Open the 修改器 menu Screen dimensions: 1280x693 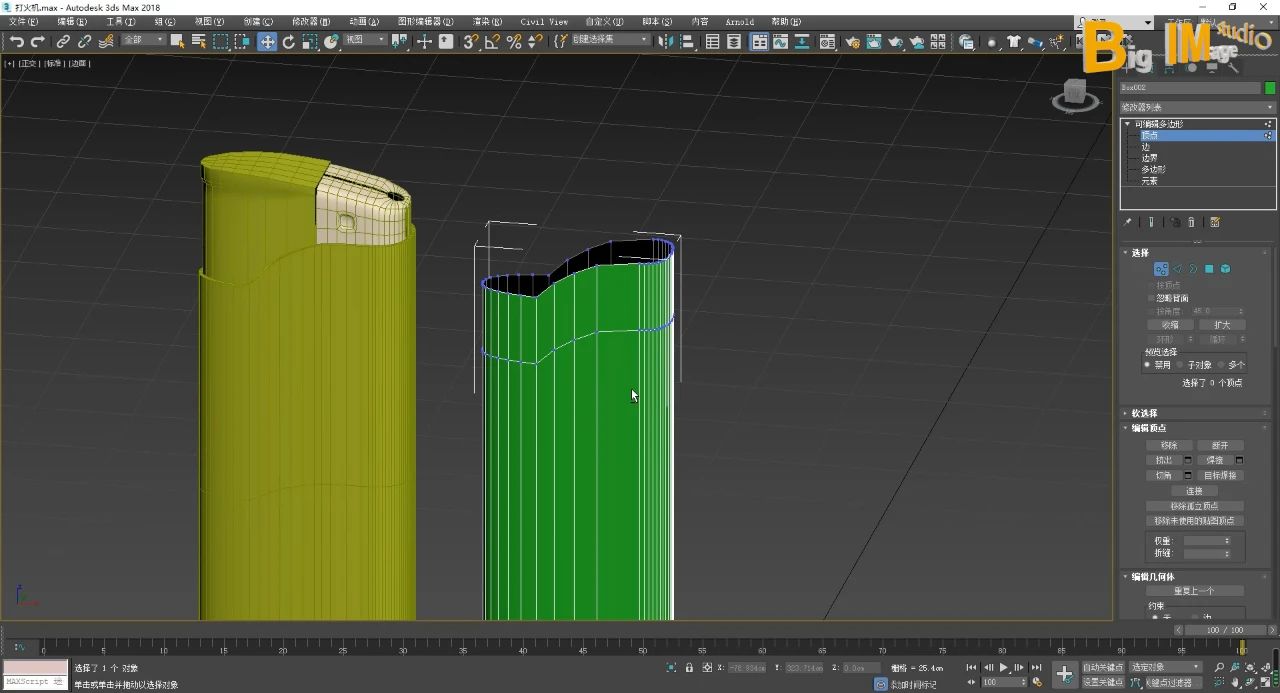pos(310,21)
